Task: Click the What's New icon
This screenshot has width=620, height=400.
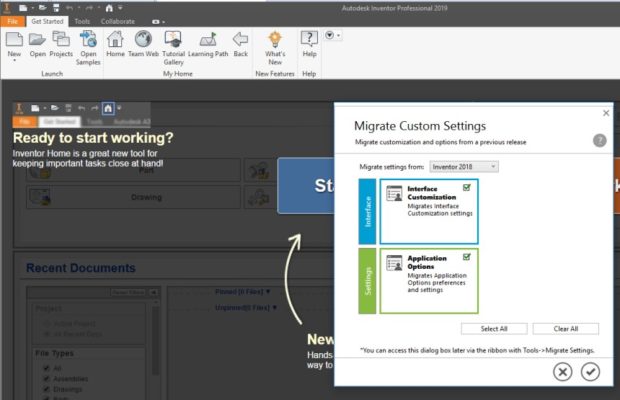Action: click(275, 40)
